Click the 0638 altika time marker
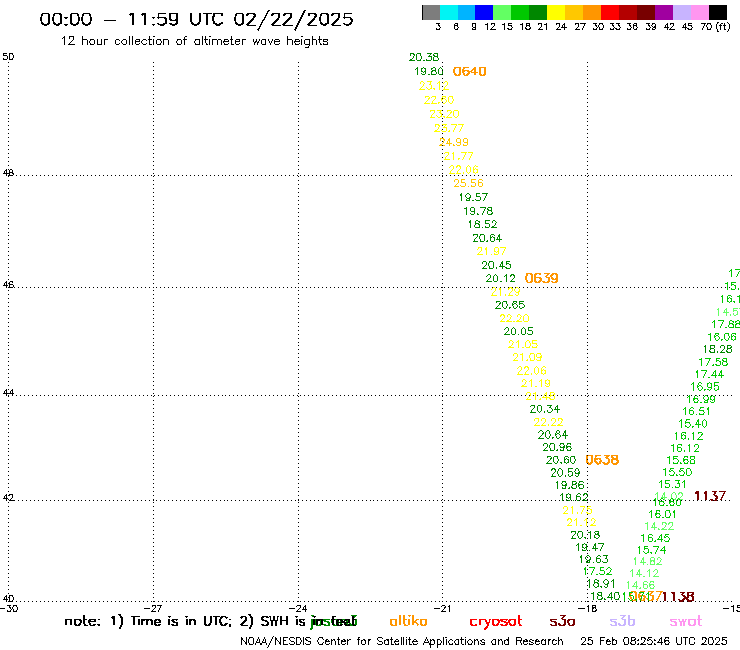740x650 pixels. click(602, 460)
